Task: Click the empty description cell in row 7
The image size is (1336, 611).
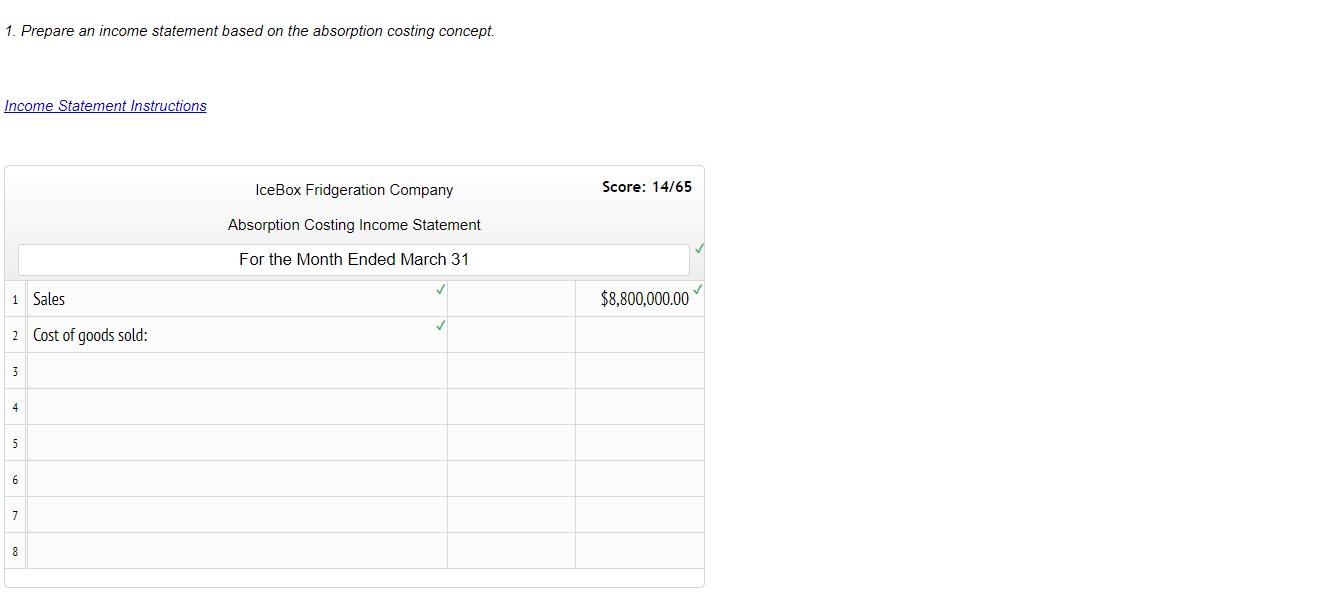Action: tap(237, 514)
